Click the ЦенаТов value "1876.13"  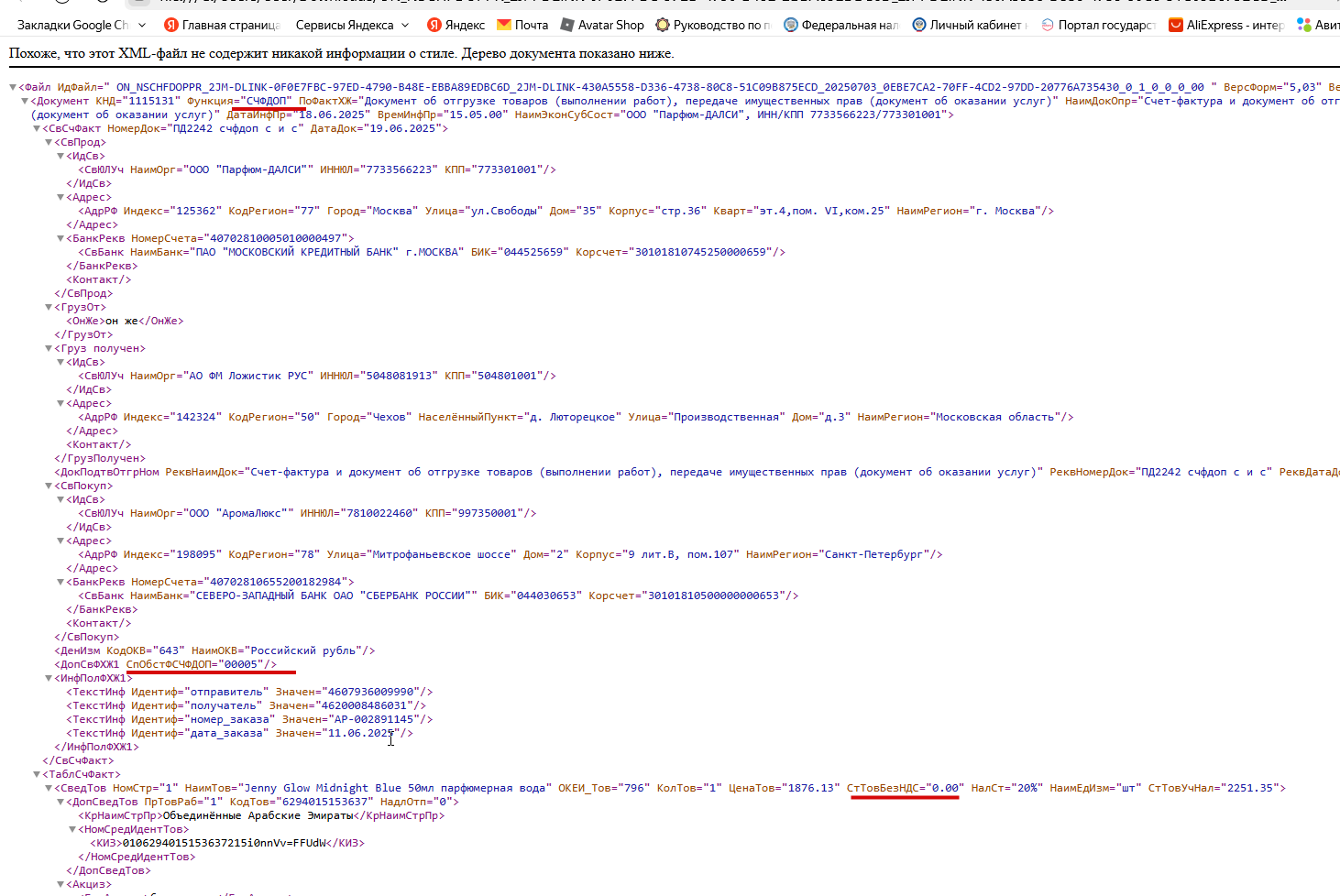[x=811, y=789]
